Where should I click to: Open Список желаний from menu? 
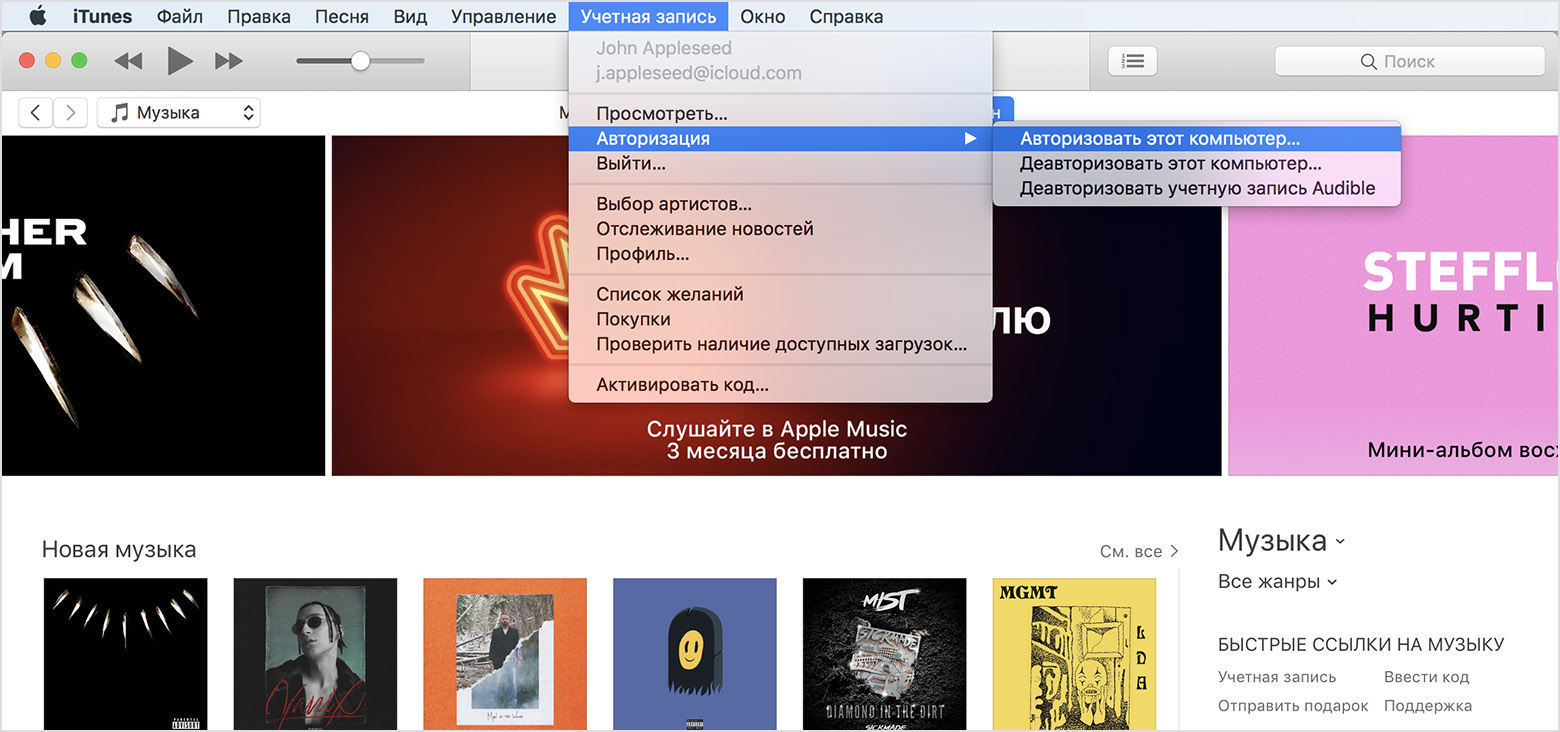click(780, 294)
